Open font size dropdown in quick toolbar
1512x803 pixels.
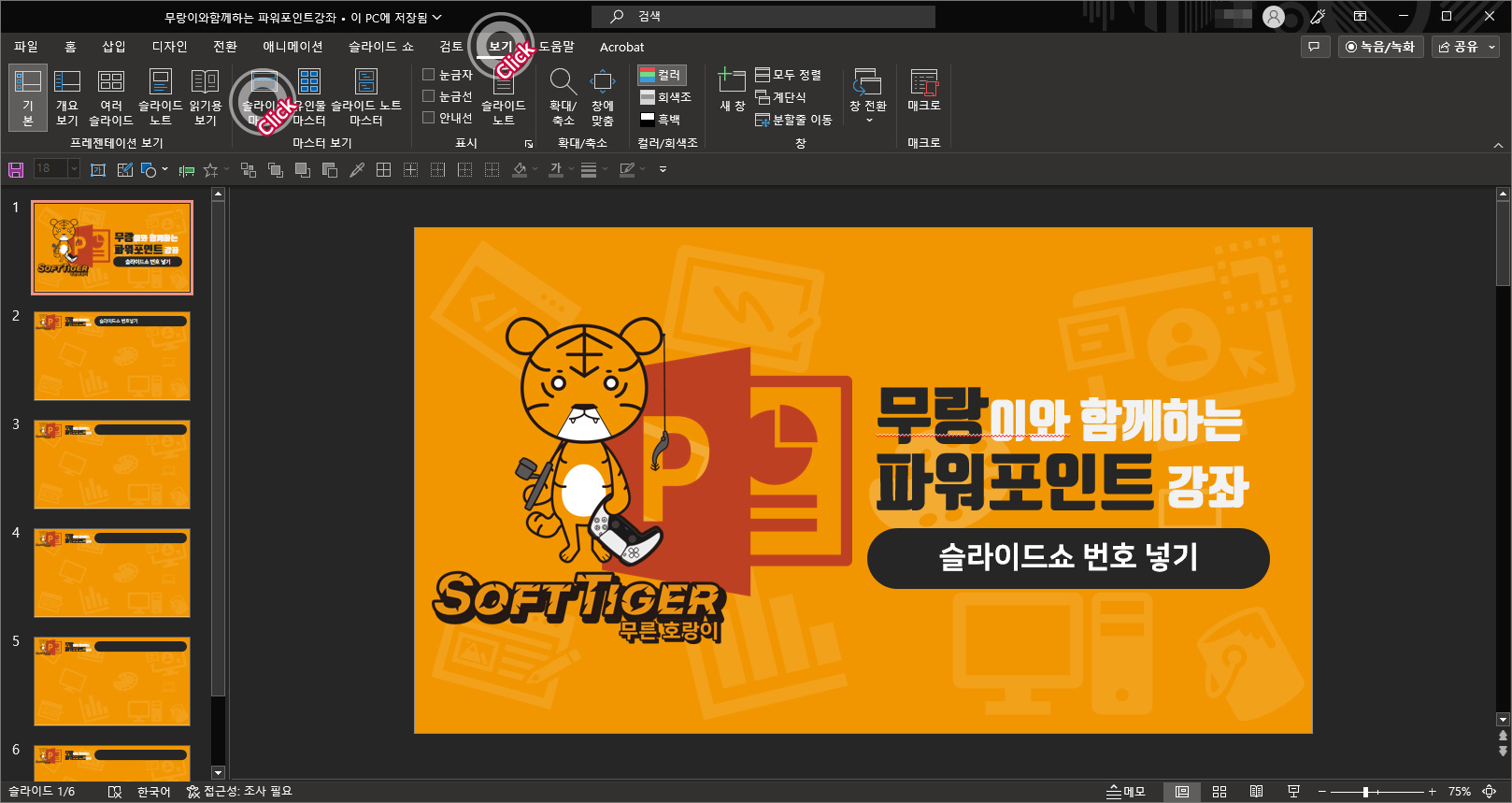pos(73,169)
